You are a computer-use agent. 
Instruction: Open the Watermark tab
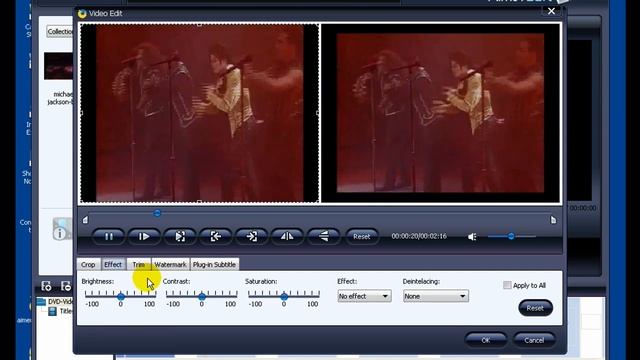pyautogui.click(x=170, y=264)
